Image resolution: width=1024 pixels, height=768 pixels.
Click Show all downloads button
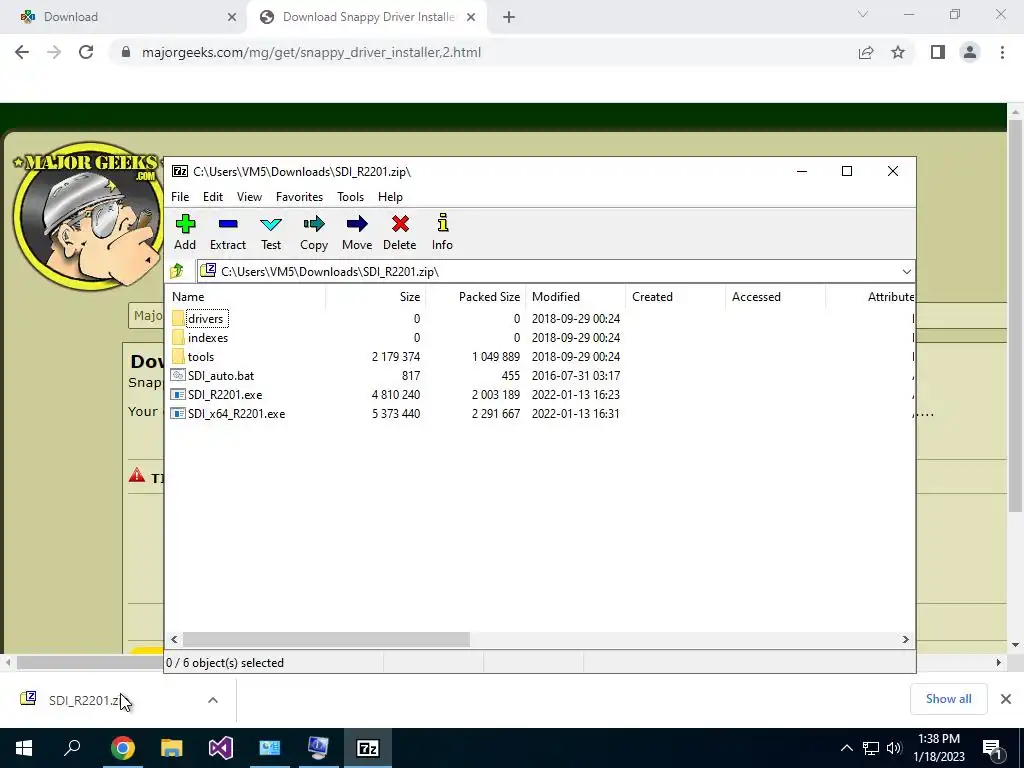point(948,699)
